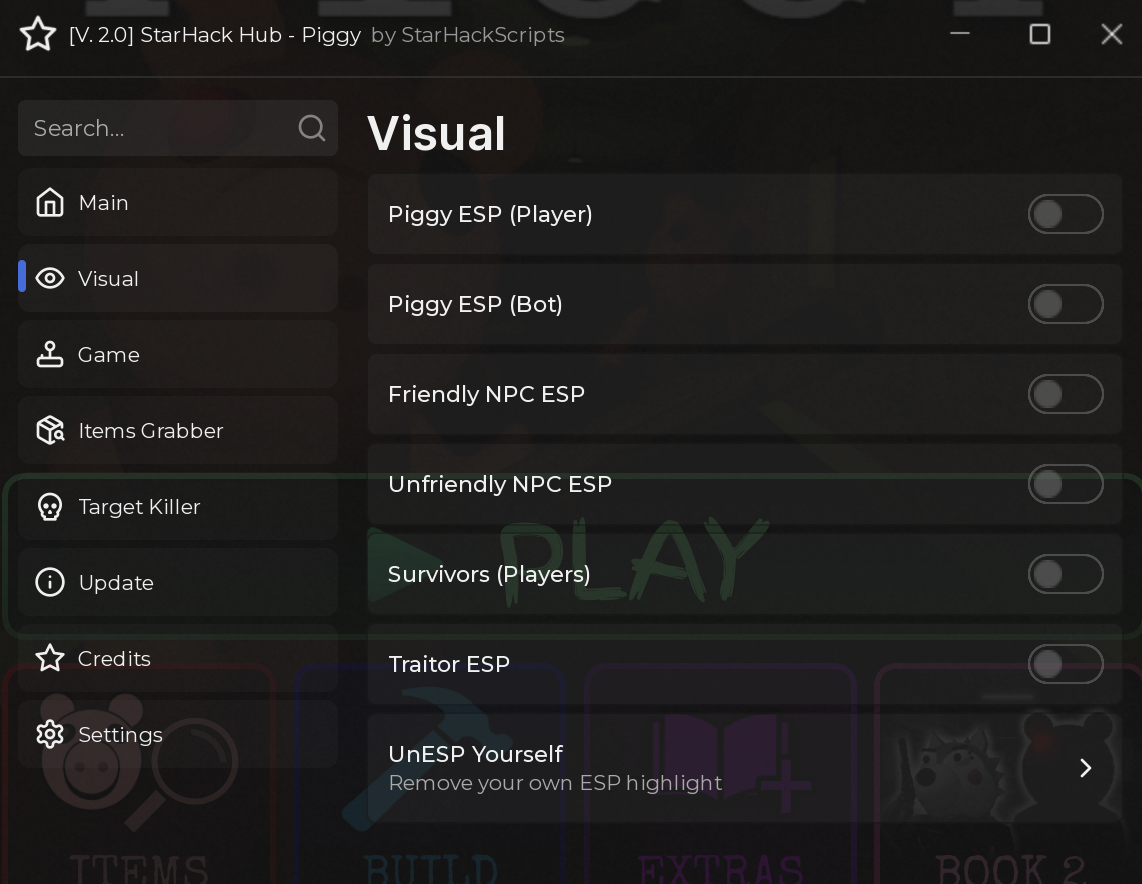The image size is (1142, 884).
Task: Click the Target Killer skull icon
Action: tap(50, 507)
